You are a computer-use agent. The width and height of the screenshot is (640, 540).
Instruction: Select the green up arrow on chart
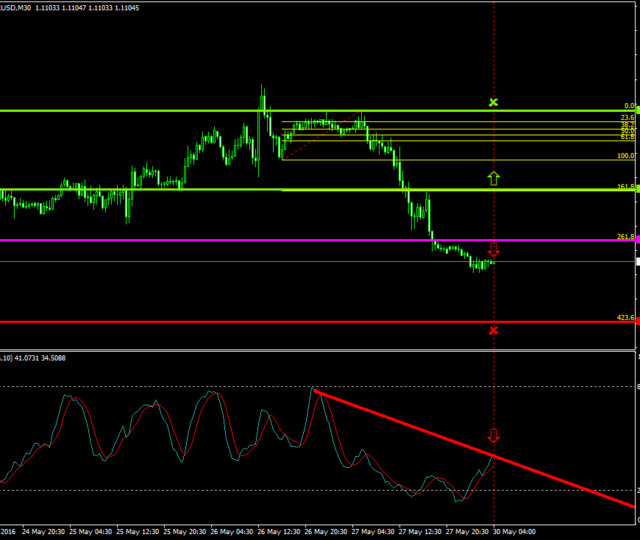coord(493,178)
